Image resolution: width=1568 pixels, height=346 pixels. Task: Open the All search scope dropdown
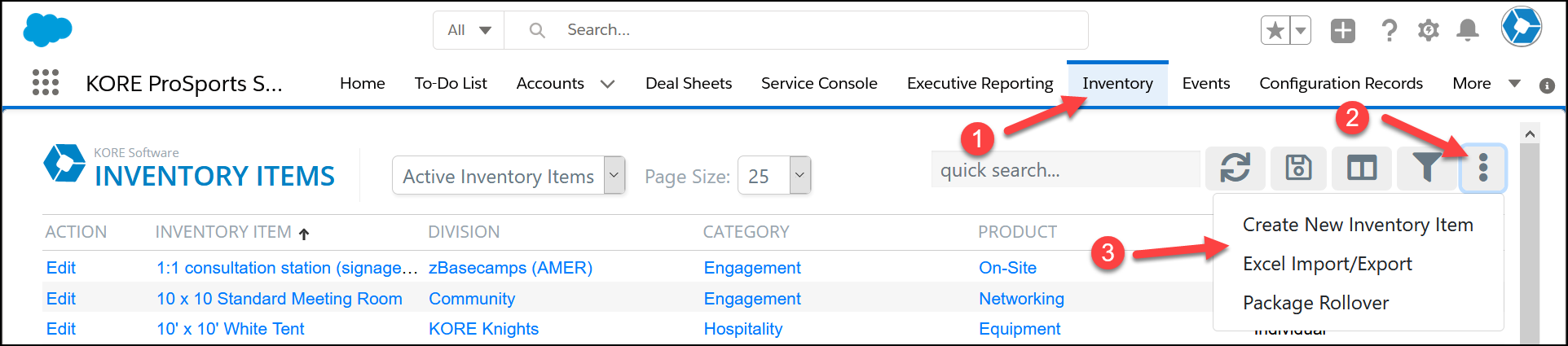(469, 30)
